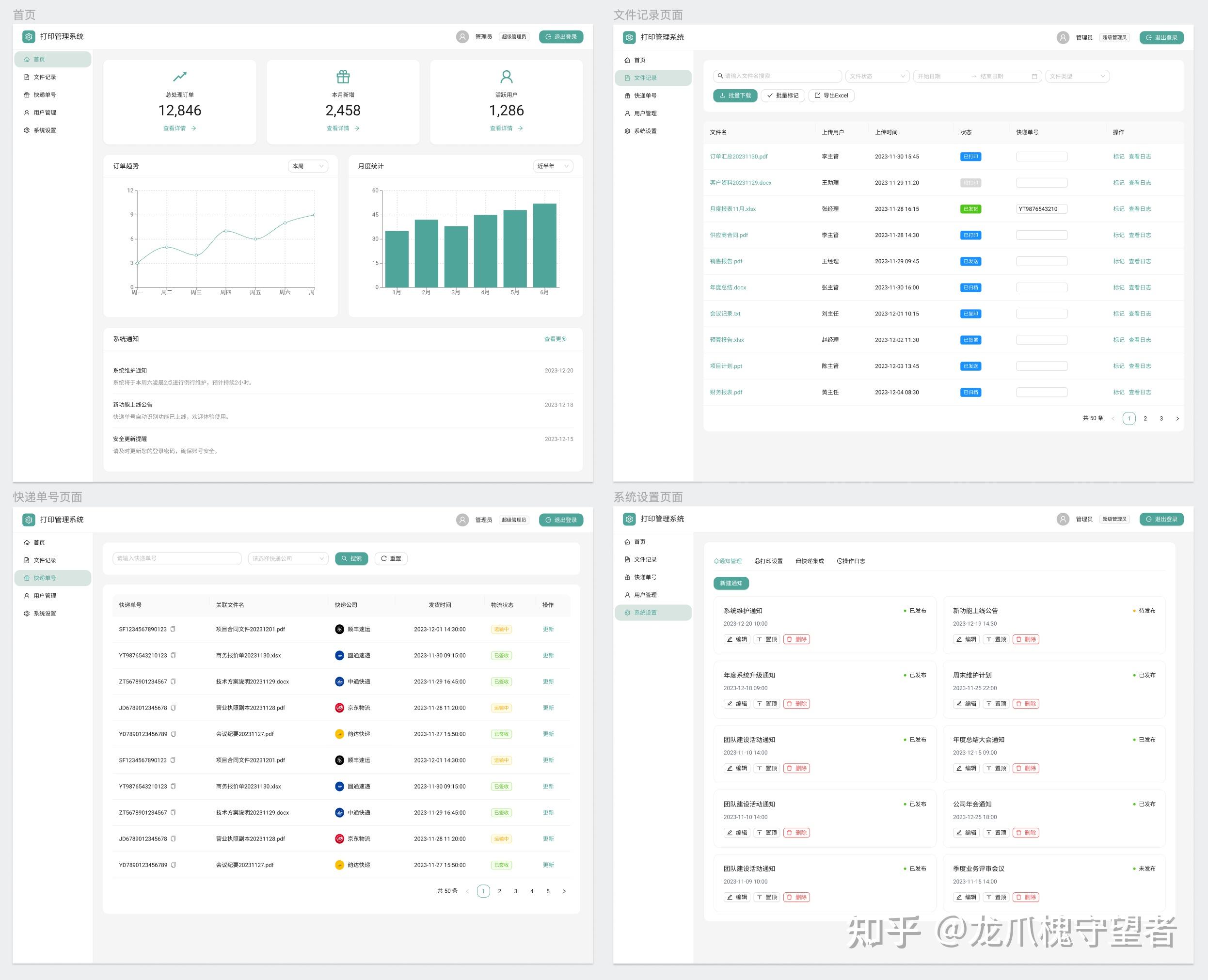
Task: Go to next page after page 5
Action: coord(563,891)
